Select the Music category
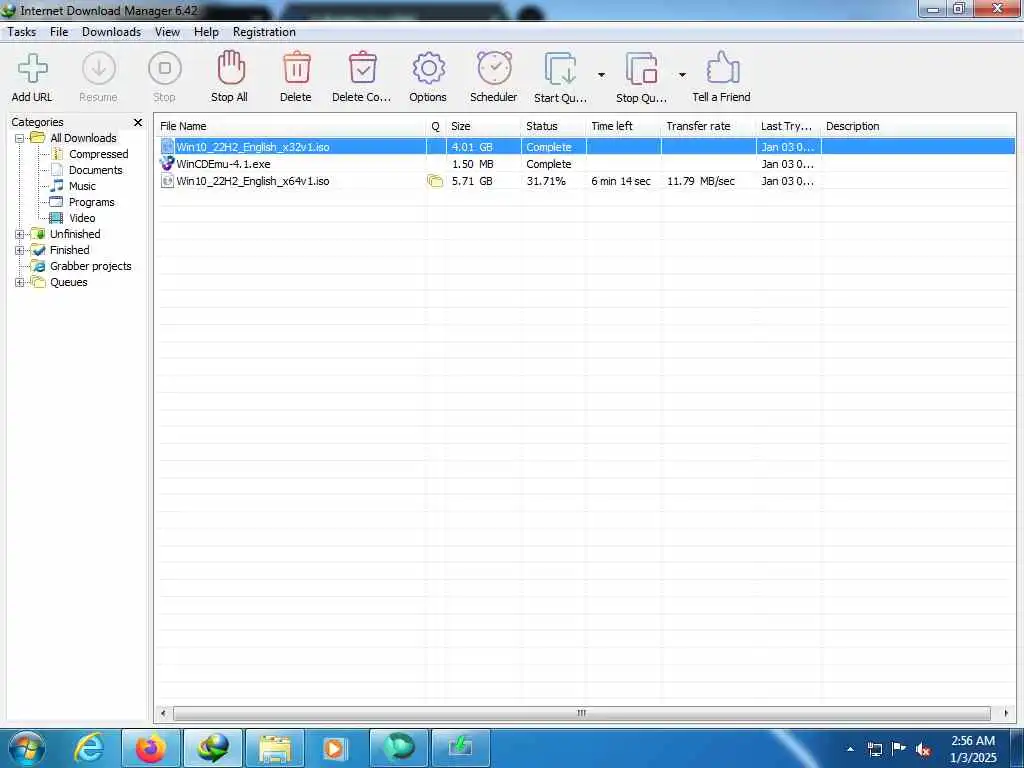The image size is (1024, 768). pos(82,186)
